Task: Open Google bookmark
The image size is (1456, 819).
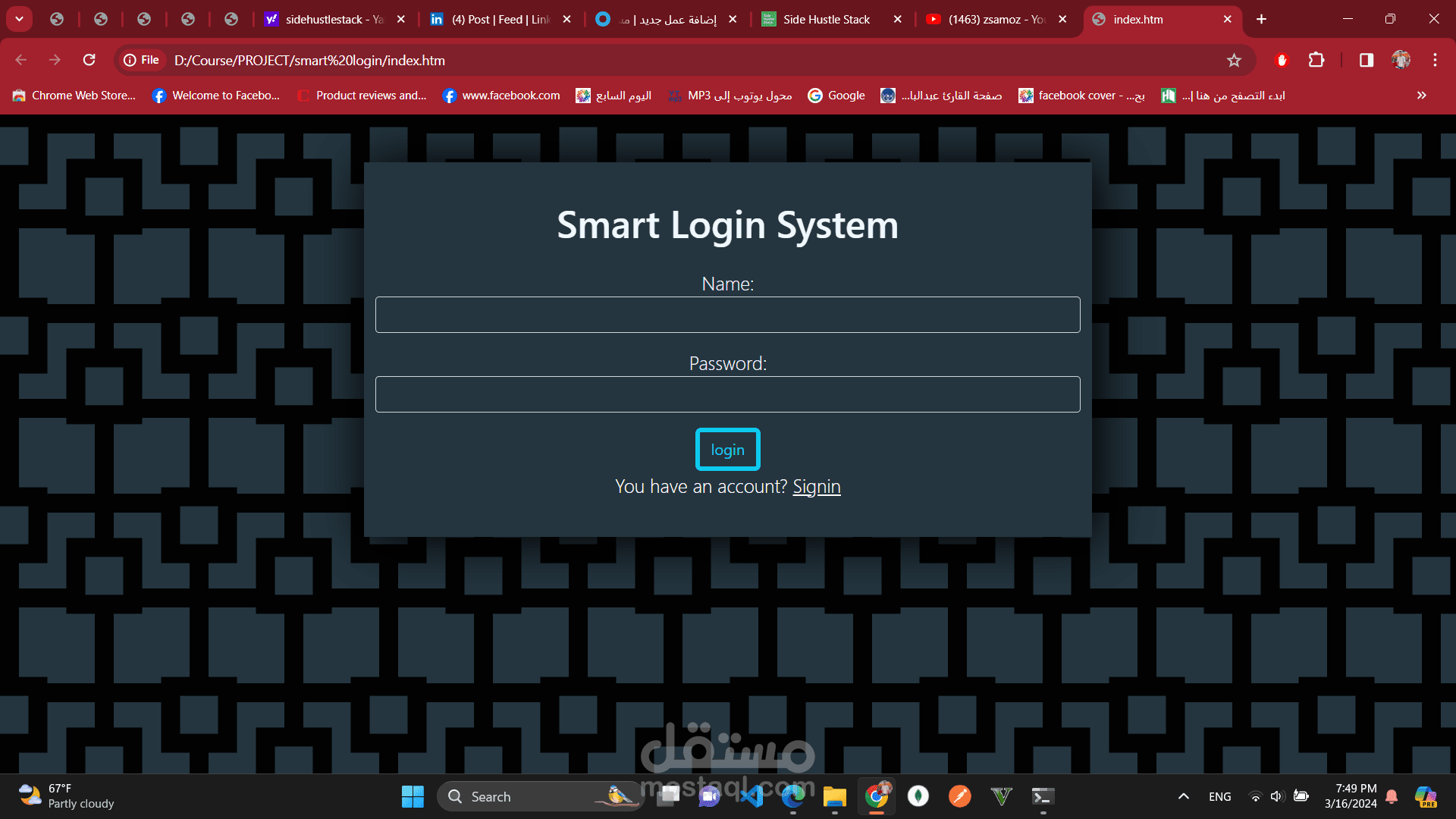Action: pyautogui.click(x=836, y=96)
